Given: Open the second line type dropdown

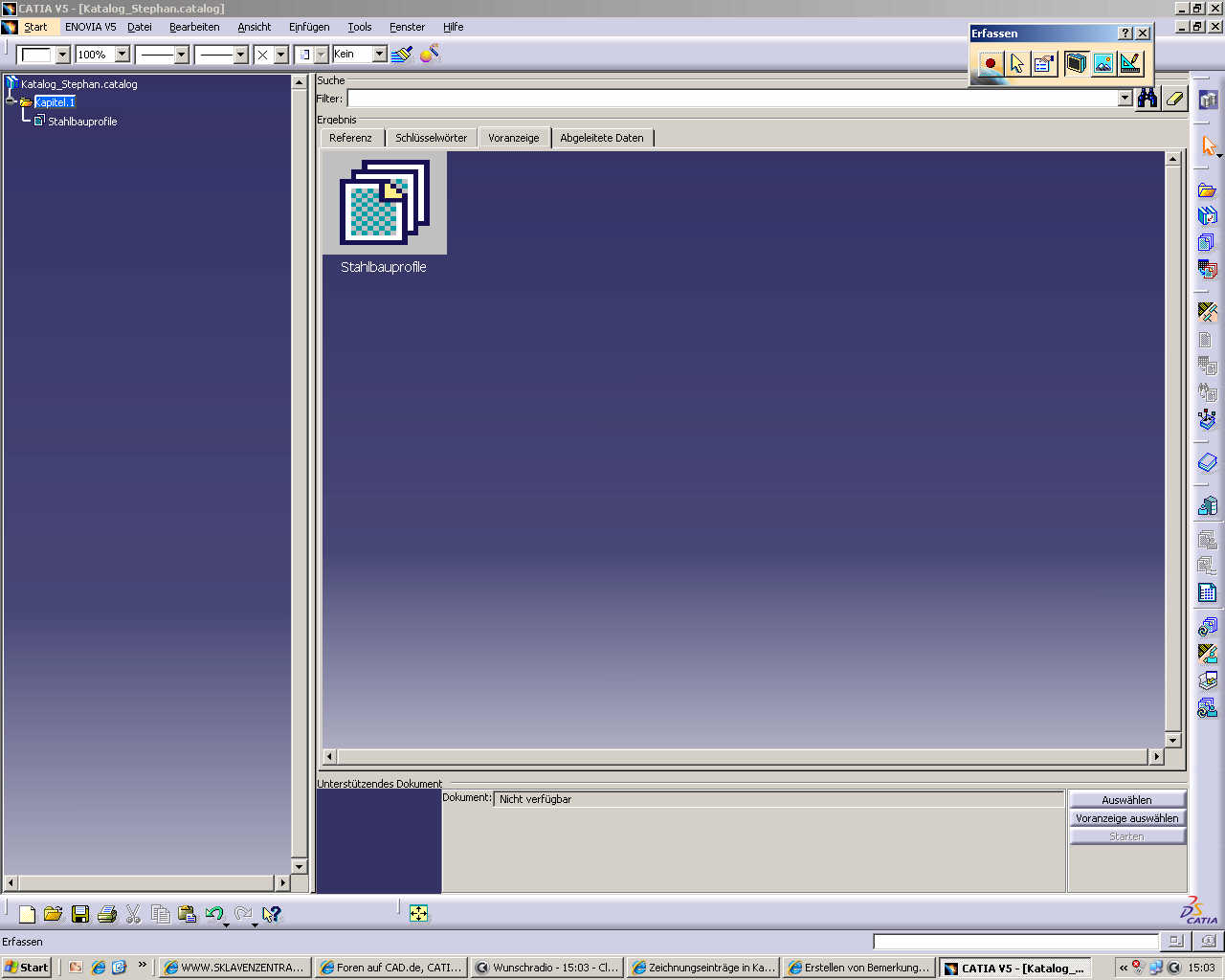Looking at the screenshot, I should 241,55.
